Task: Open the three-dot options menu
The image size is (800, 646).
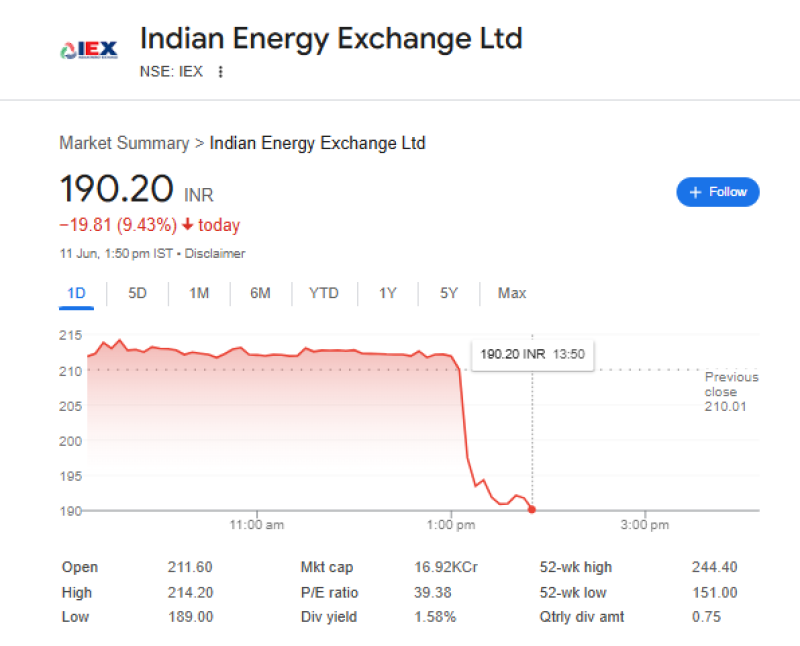Action: 220,71
